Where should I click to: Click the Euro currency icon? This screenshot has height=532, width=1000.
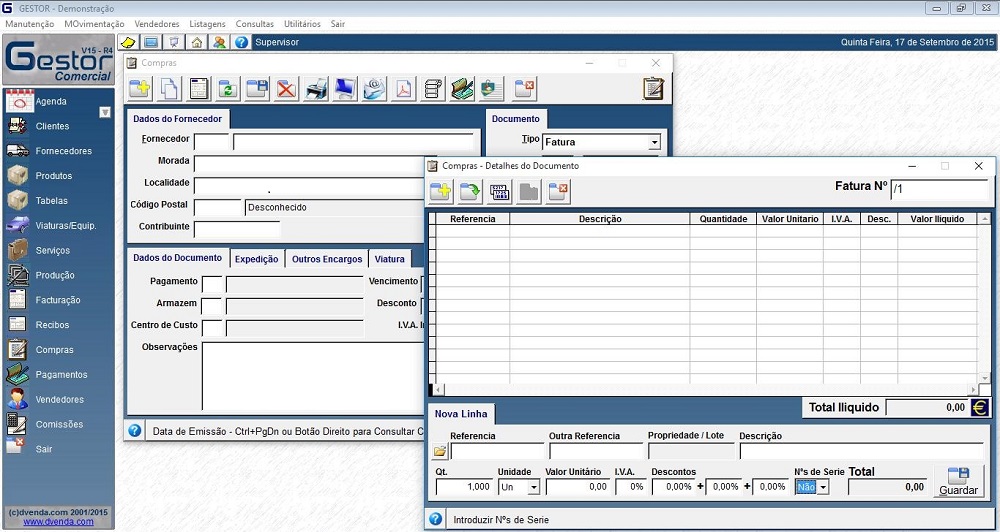click(979, 407)
